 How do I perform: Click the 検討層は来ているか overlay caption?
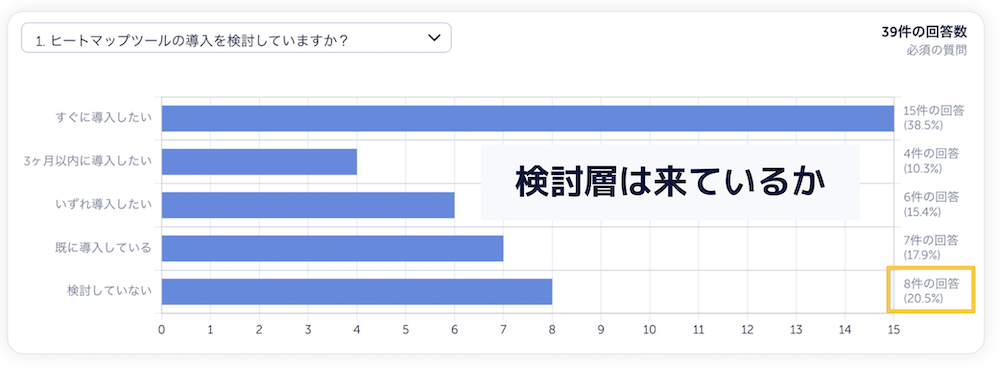[x=670, y=182]
